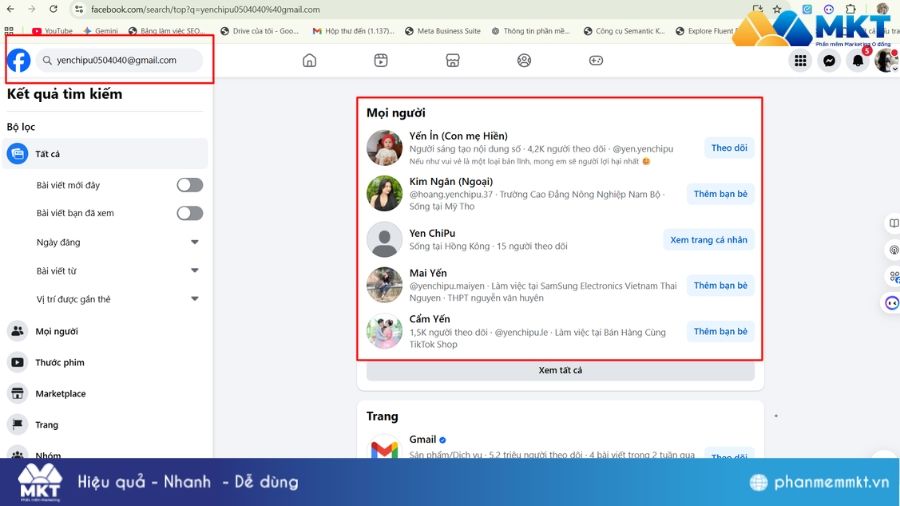The image size is (900, 506).
Task: Open the Yen ChiPu profile name
Action: (432, 233)
